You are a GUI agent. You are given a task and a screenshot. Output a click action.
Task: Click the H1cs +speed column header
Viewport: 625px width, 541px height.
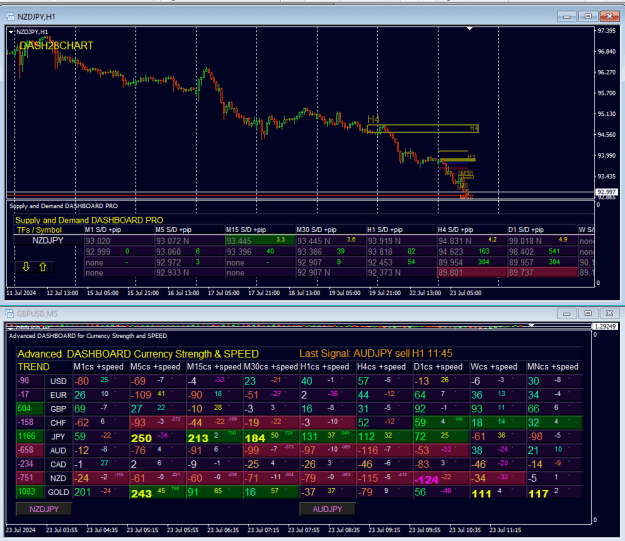pos(325,367)
